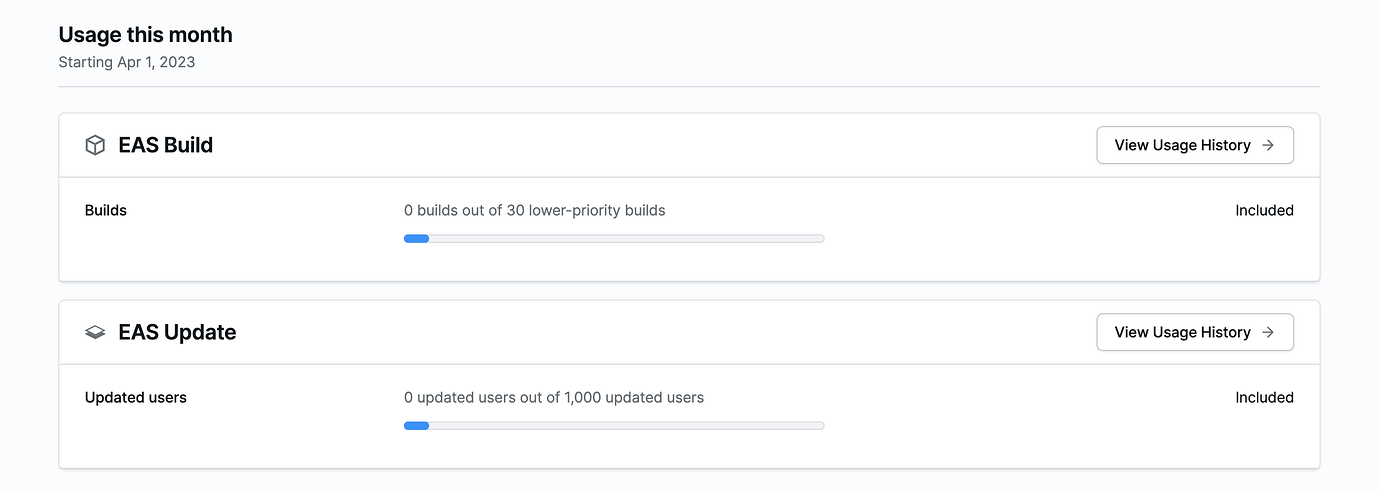Select the EAS Build section heading
1380x492 pixels.
point(165,145)
